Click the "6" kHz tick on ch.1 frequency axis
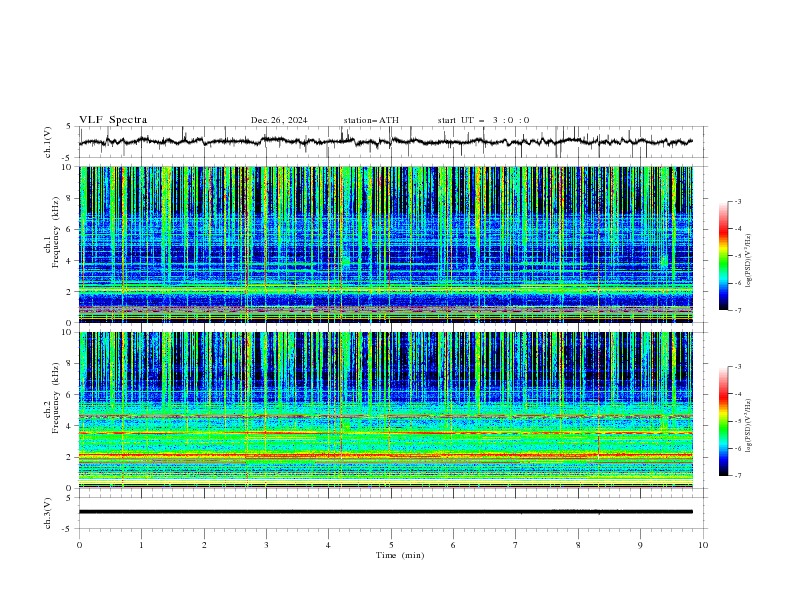Viewport: 792px width, 612px height. pos(71,229)
